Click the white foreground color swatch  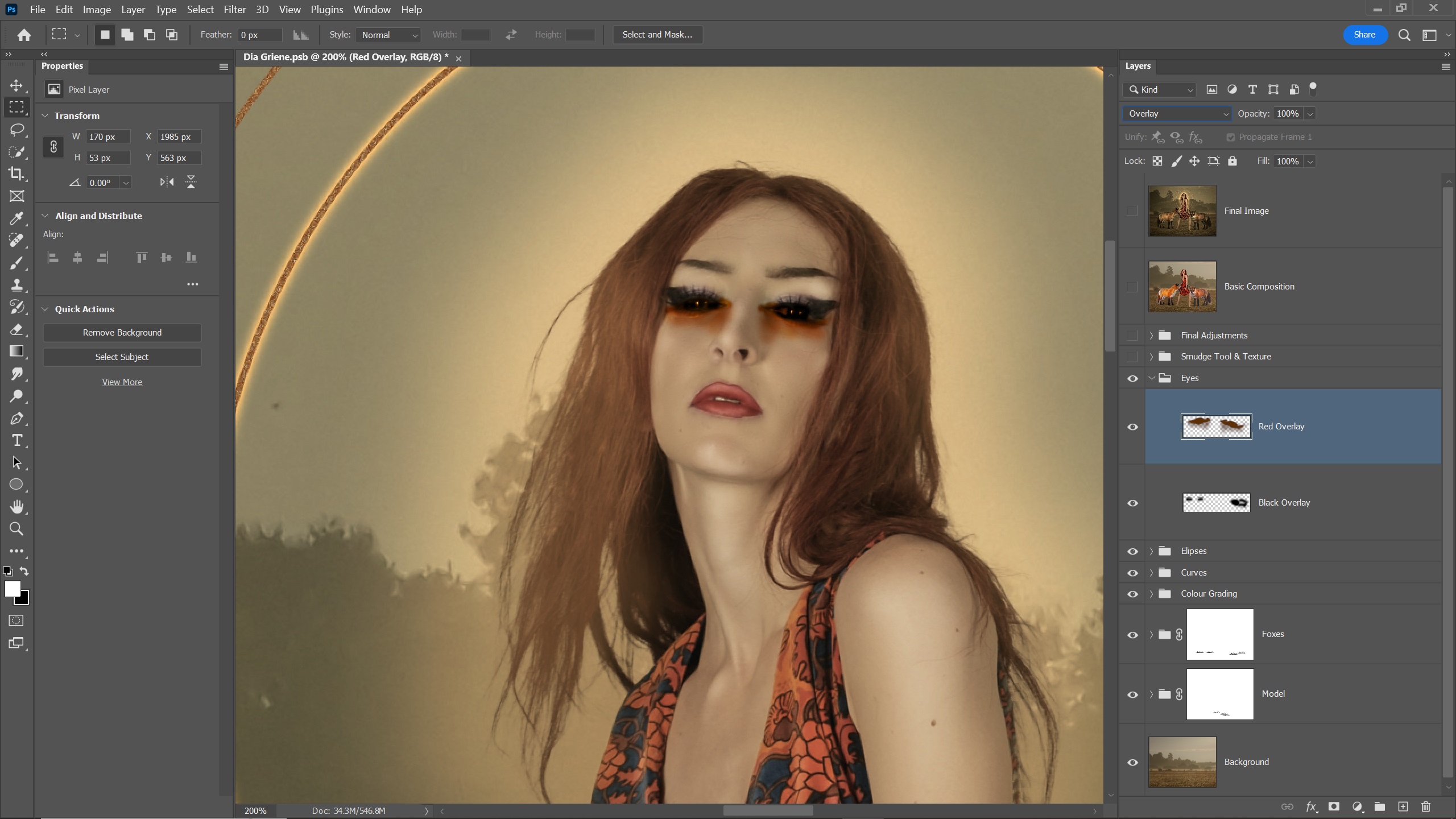click(11, 588)
